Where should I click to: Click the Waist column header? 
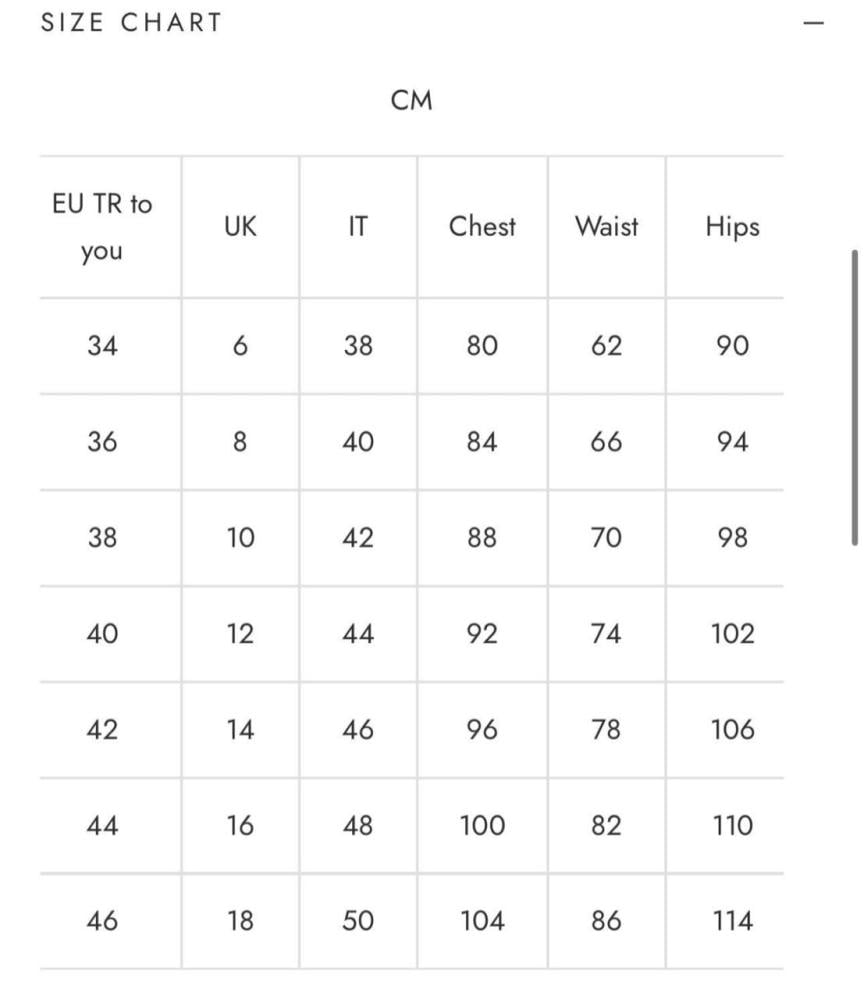[x=606, y=227]
